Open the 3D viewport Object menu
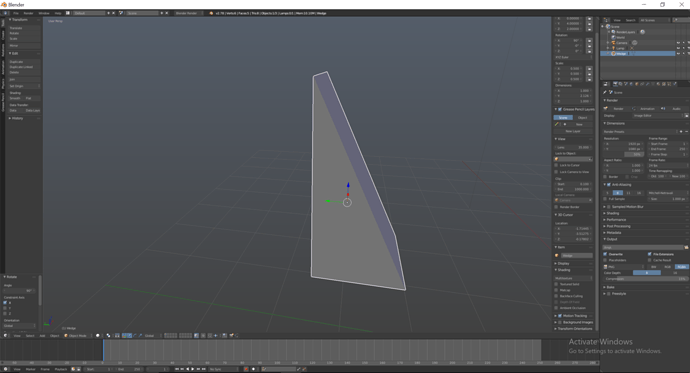 click(55, 336)
